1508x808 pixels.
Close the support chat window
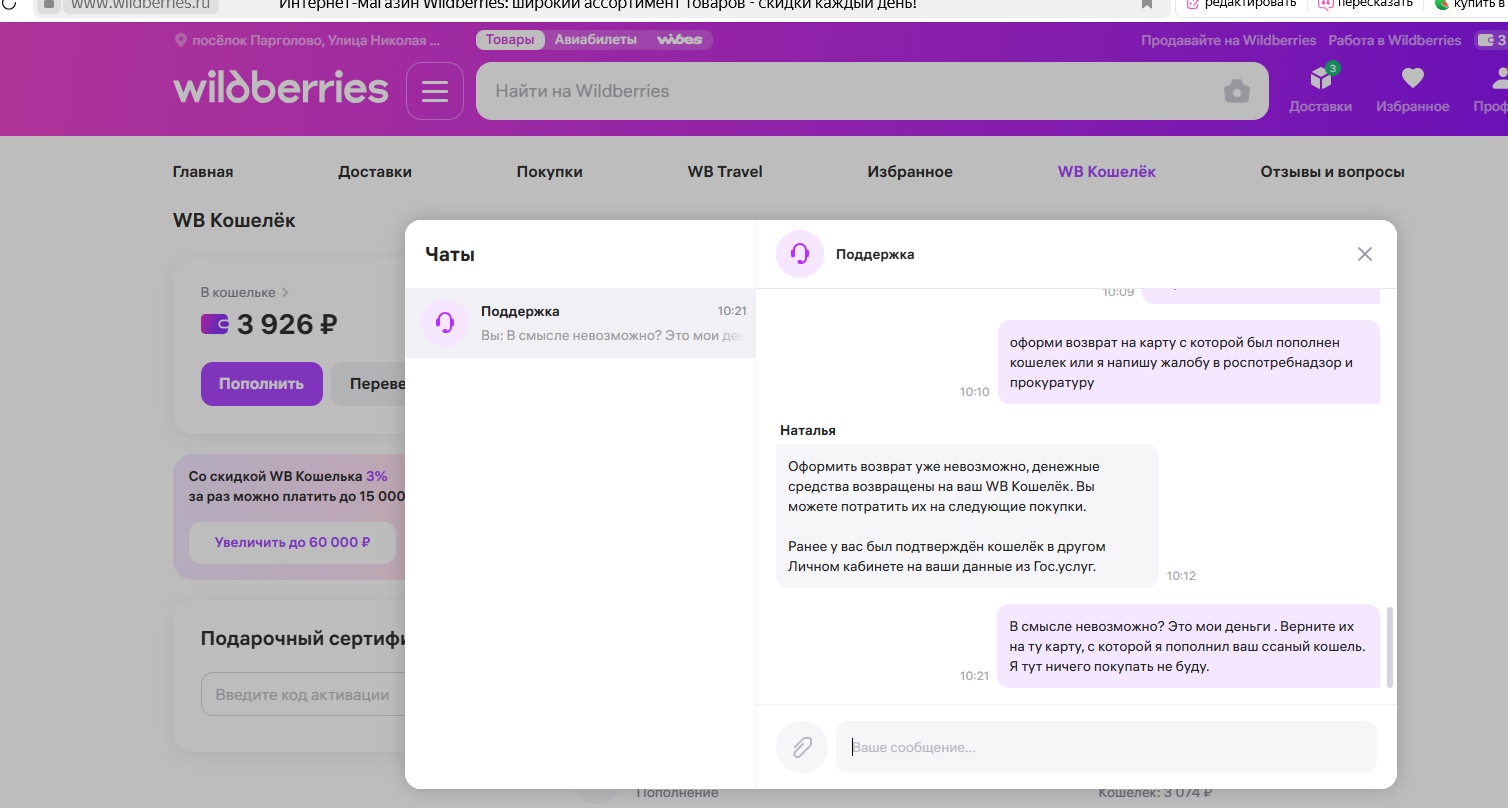(1364, 254)
